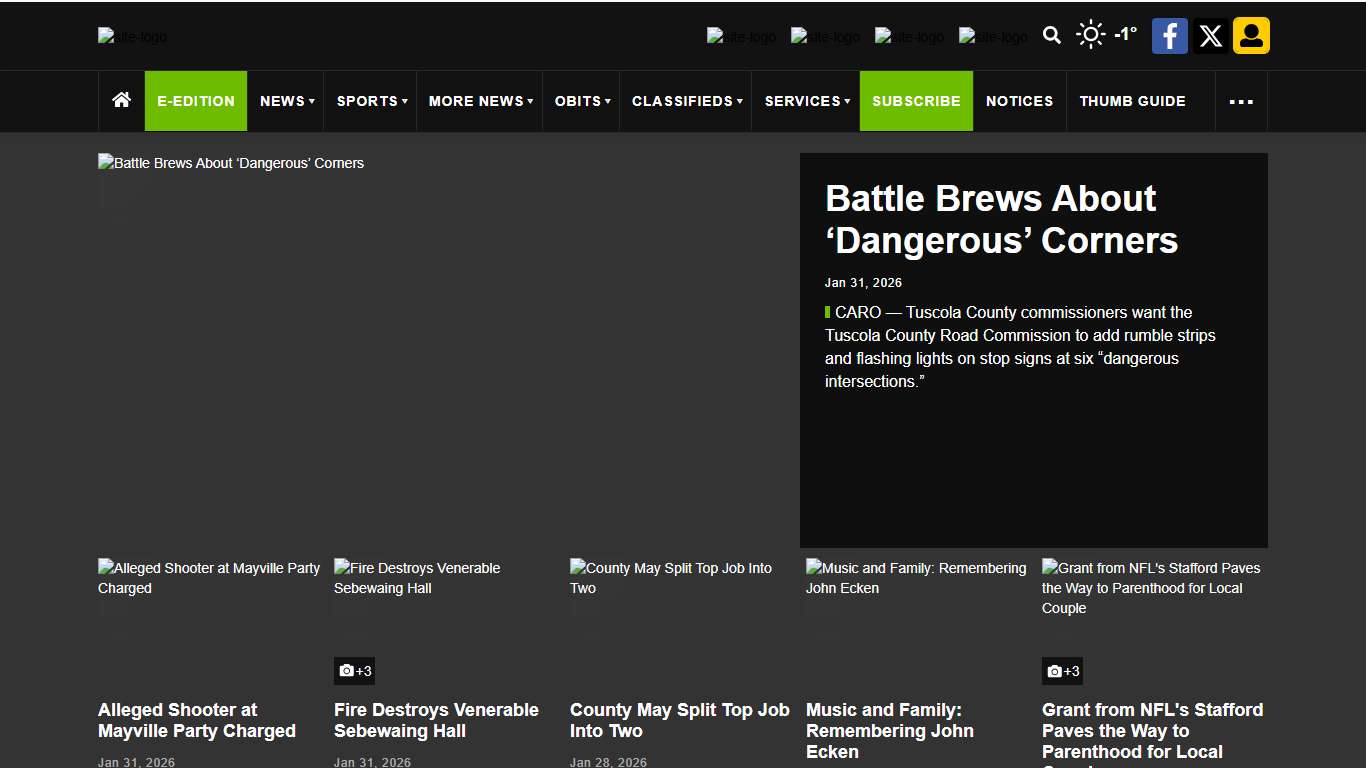The image size is (1366, 768).
Task: Click camera +3 badge on NFL's Stafford story
Action: point(1062,671)
